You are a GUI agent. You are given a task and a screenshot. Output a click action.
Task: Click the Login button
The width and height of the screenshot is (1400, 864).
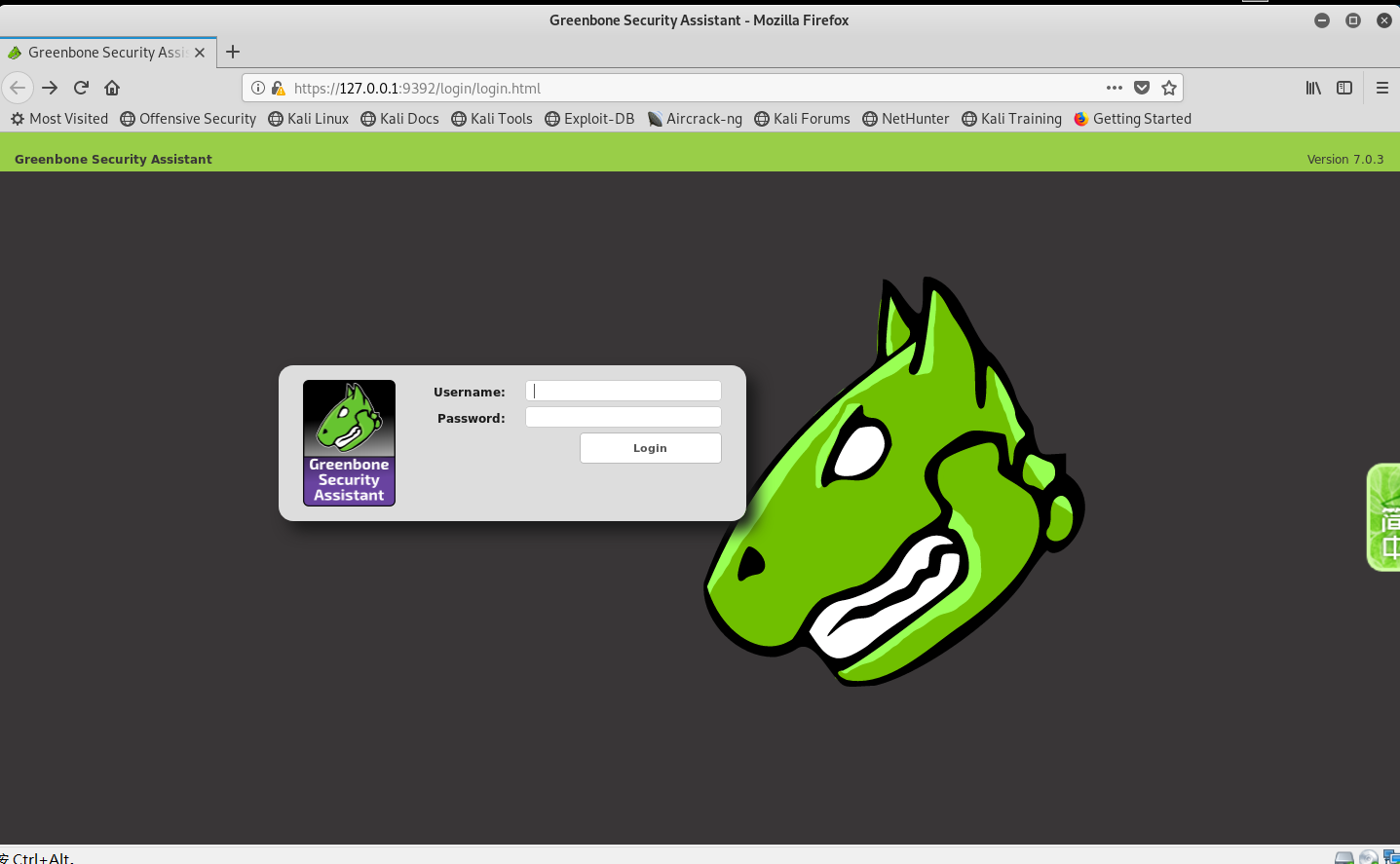(x=651, y=448)
